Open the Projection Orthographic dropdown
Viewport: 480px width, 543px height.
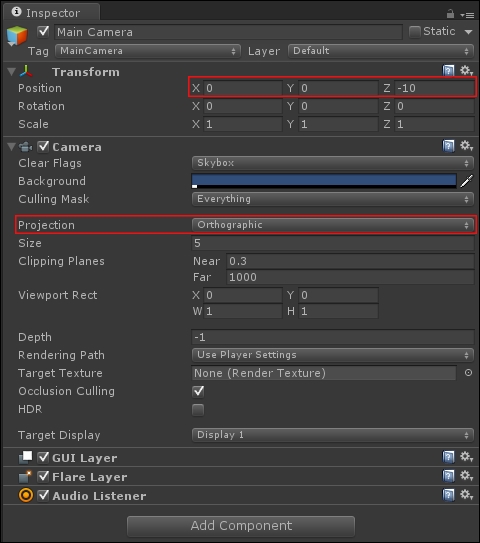(x=332, y=225)
